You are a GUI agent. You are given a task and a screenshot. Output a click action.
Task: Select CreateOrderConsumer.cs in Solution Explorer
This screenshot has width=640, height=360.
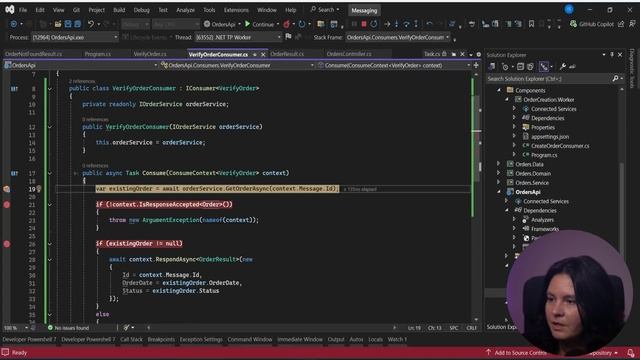[560, 146]
